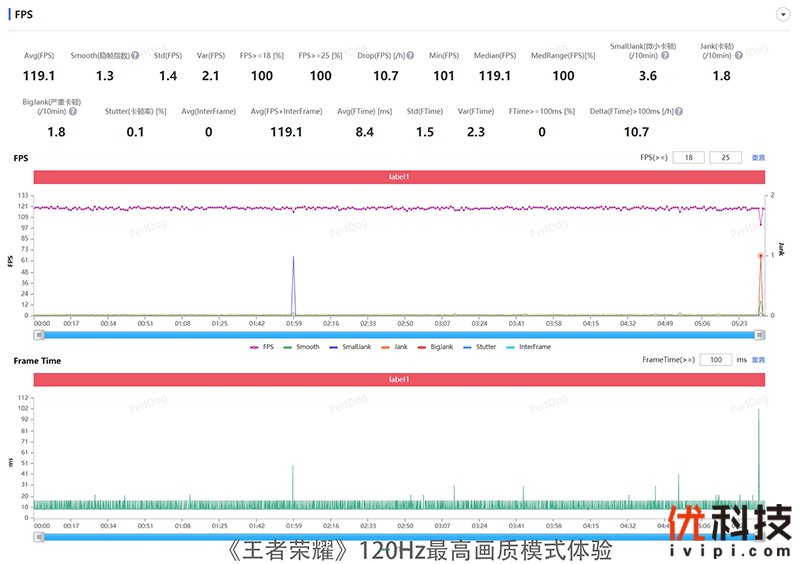Click reset link beside FPS thresholds

757,158
